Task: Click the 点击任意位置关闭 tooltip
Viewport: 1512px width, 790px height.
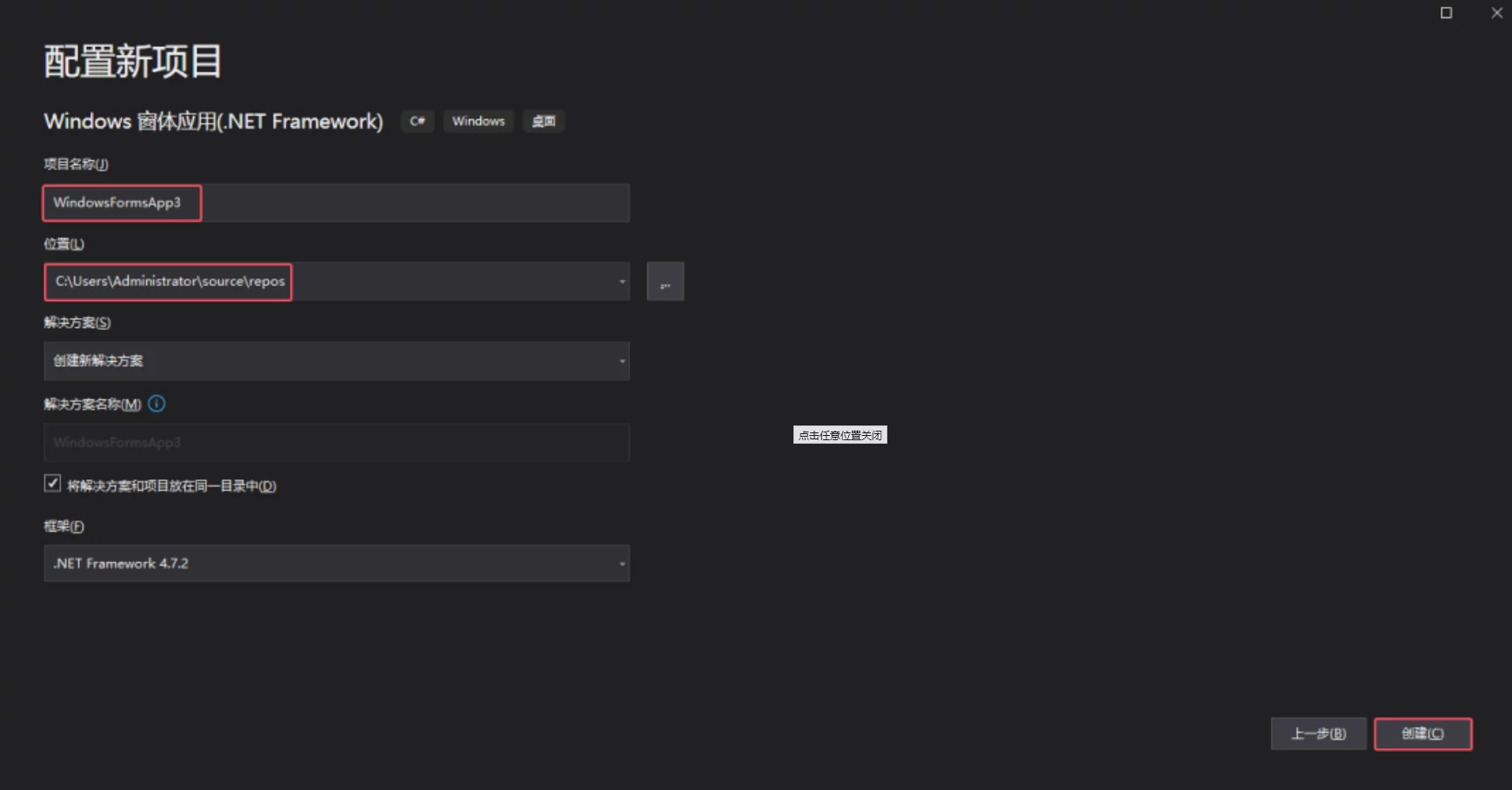Action: 840,435
